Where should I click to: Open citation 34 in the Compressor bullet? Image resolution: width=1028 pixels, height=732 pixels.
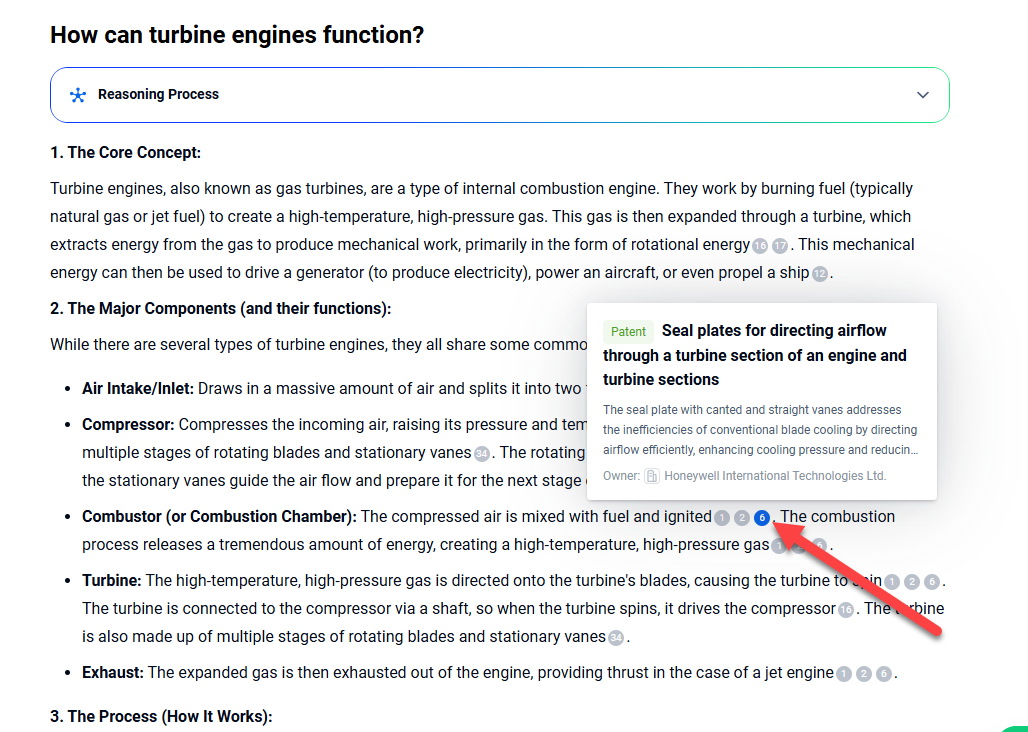[482, 454]
